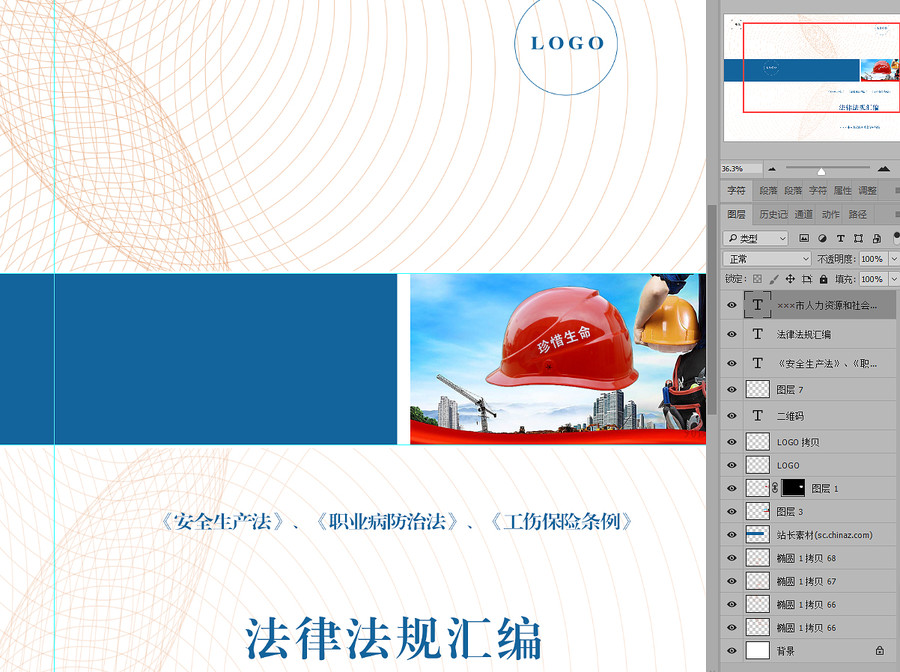Switch to the 图层 panel tab
The width and height of the screenshot is (900, 672).
point(736,214)
